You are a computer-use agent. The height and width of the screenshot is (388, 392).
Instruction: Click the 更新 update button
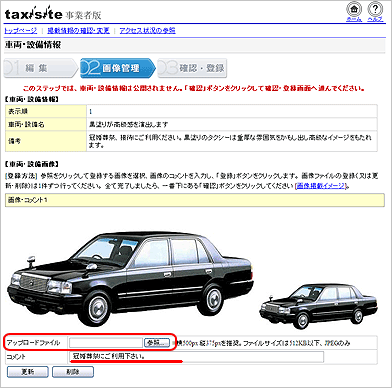click(x=28, y=372)
